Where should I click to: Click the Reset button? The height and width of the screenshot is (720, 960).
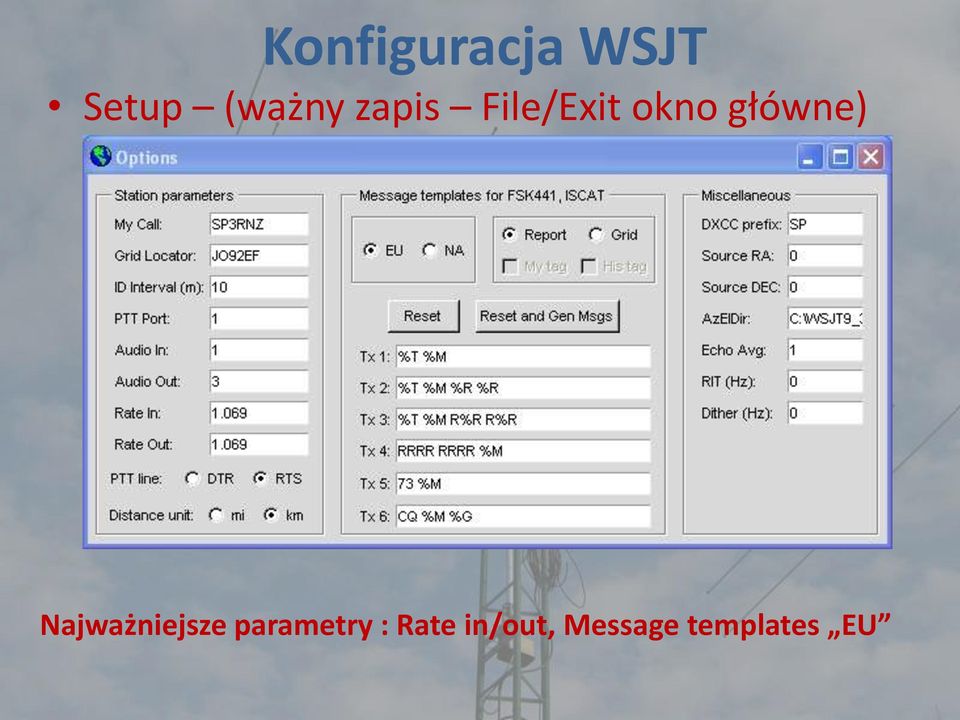tap(423, 316)
